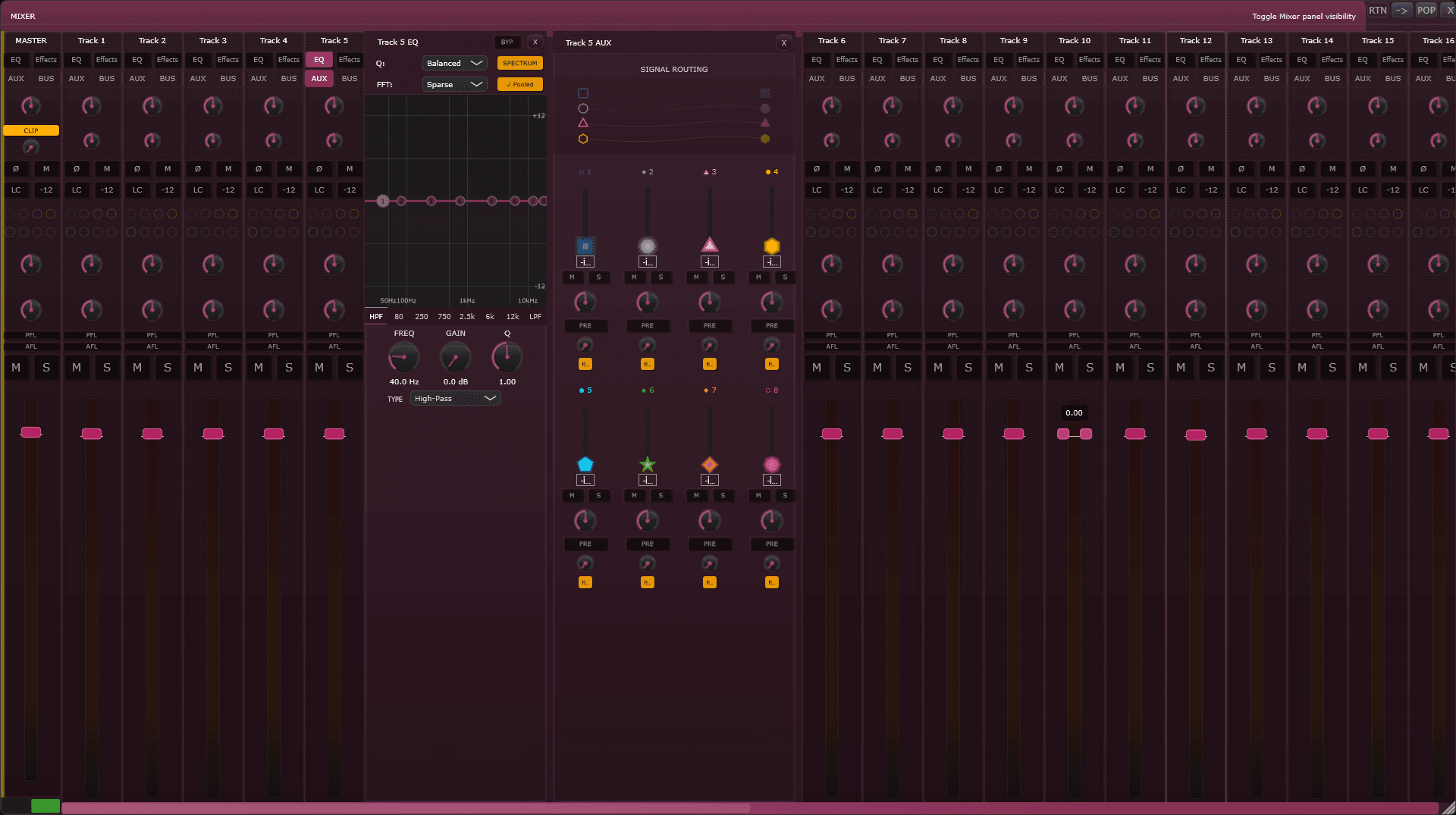This screenshot has height=815, width=1456.
Task: Toggle the Pooled FFT option
Action: click(519, 84)
